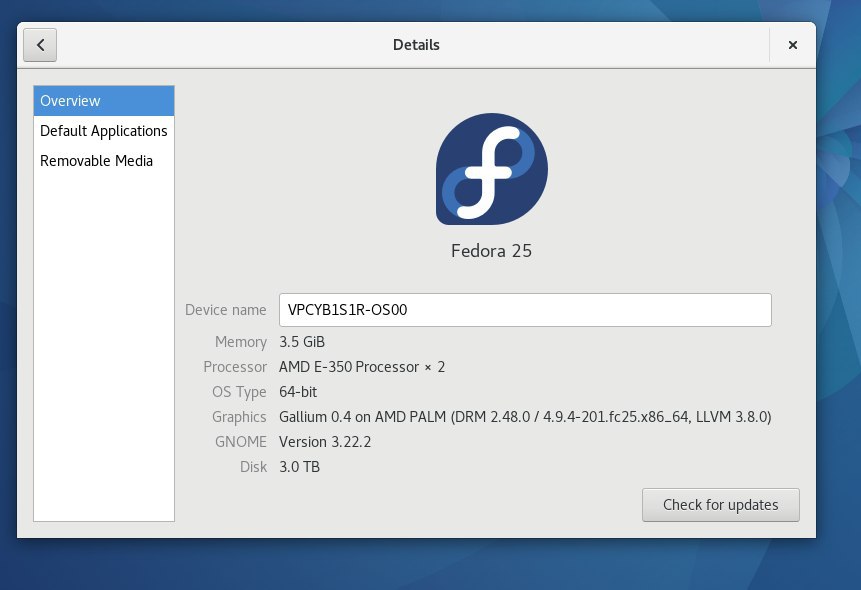
Task: Click the Disk label
Action: pos(254,467)
